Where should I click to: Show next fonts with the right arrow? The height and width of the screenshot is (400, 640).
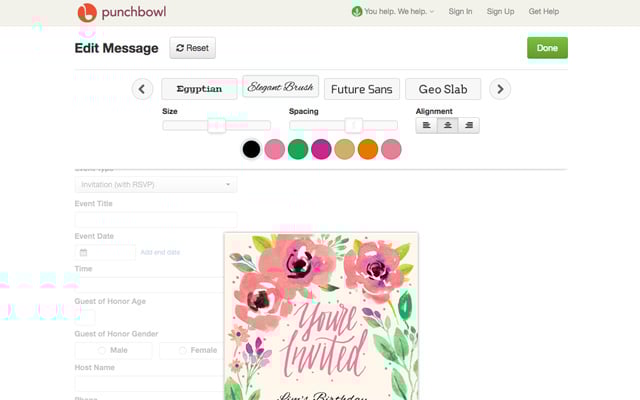click(x=500, y=89)
